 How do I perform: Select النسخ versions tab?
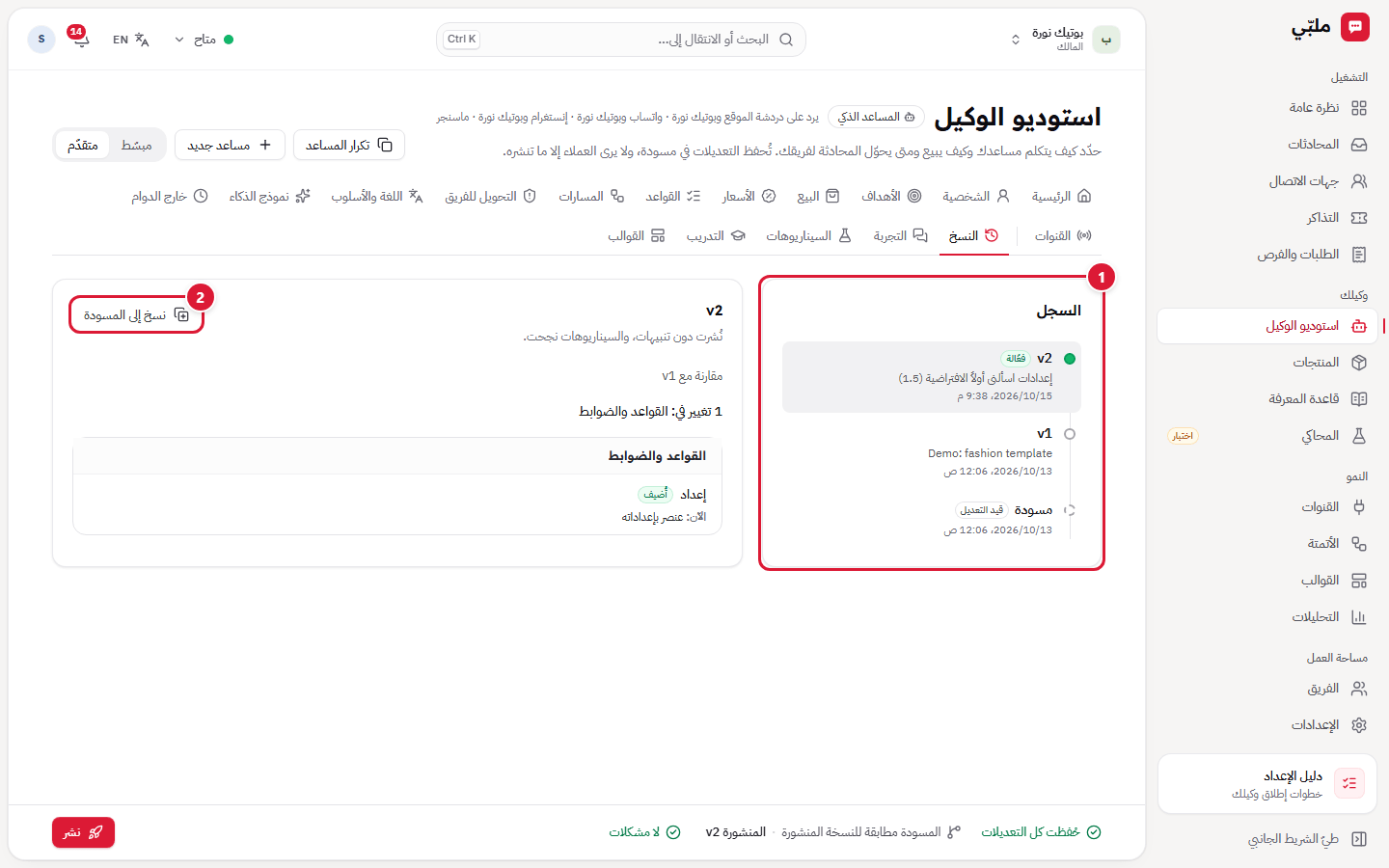tap(973, 235)
